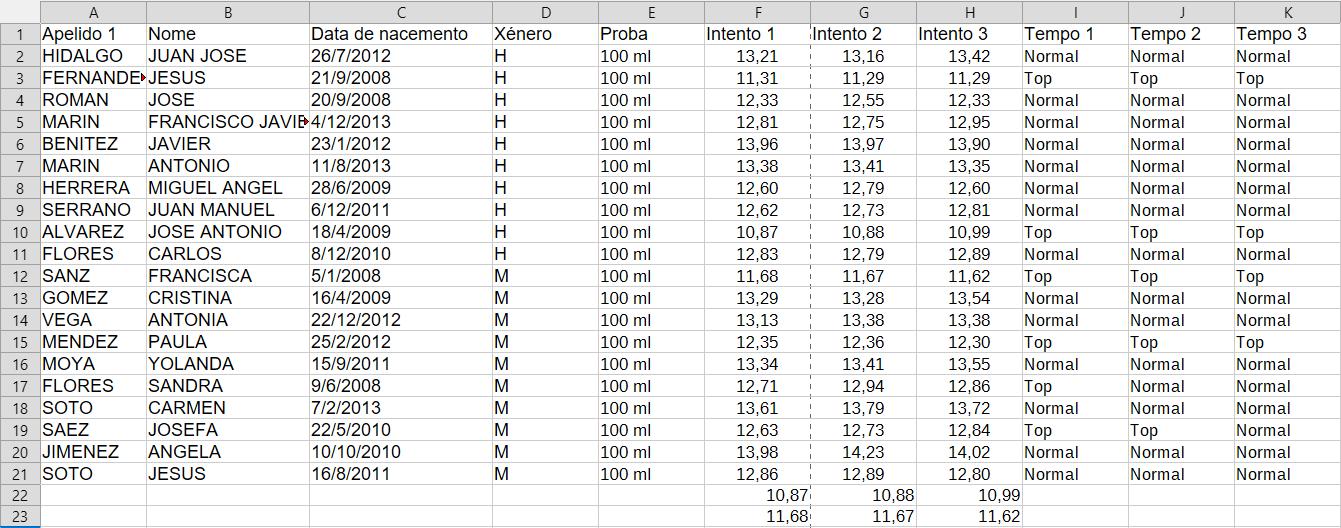Click the 'Apelido 1' header cell
This screenshot has height=528, width=1341.
coord(93,34)
